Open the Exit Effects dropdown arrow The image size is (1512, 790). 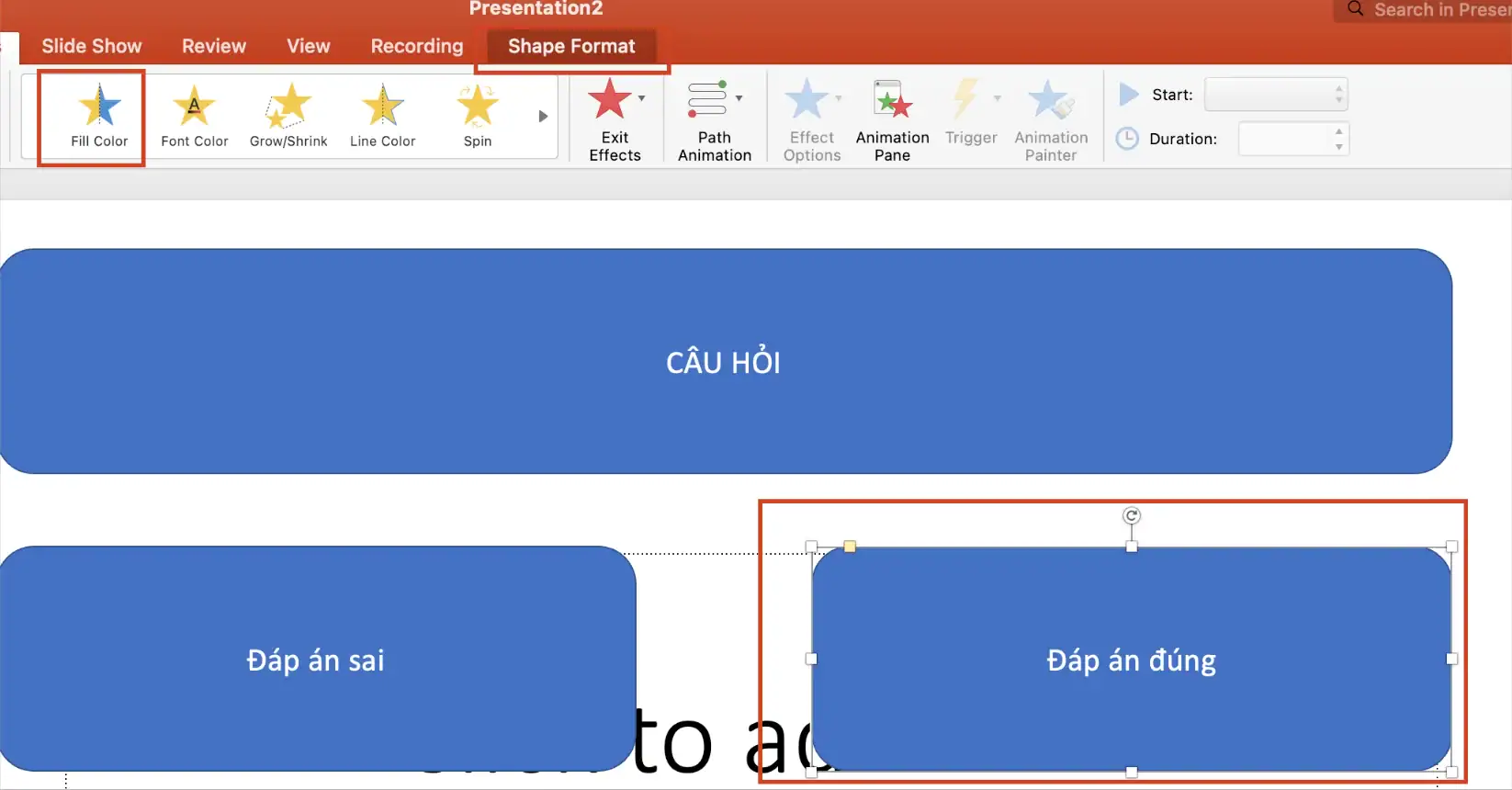point(641,97)
